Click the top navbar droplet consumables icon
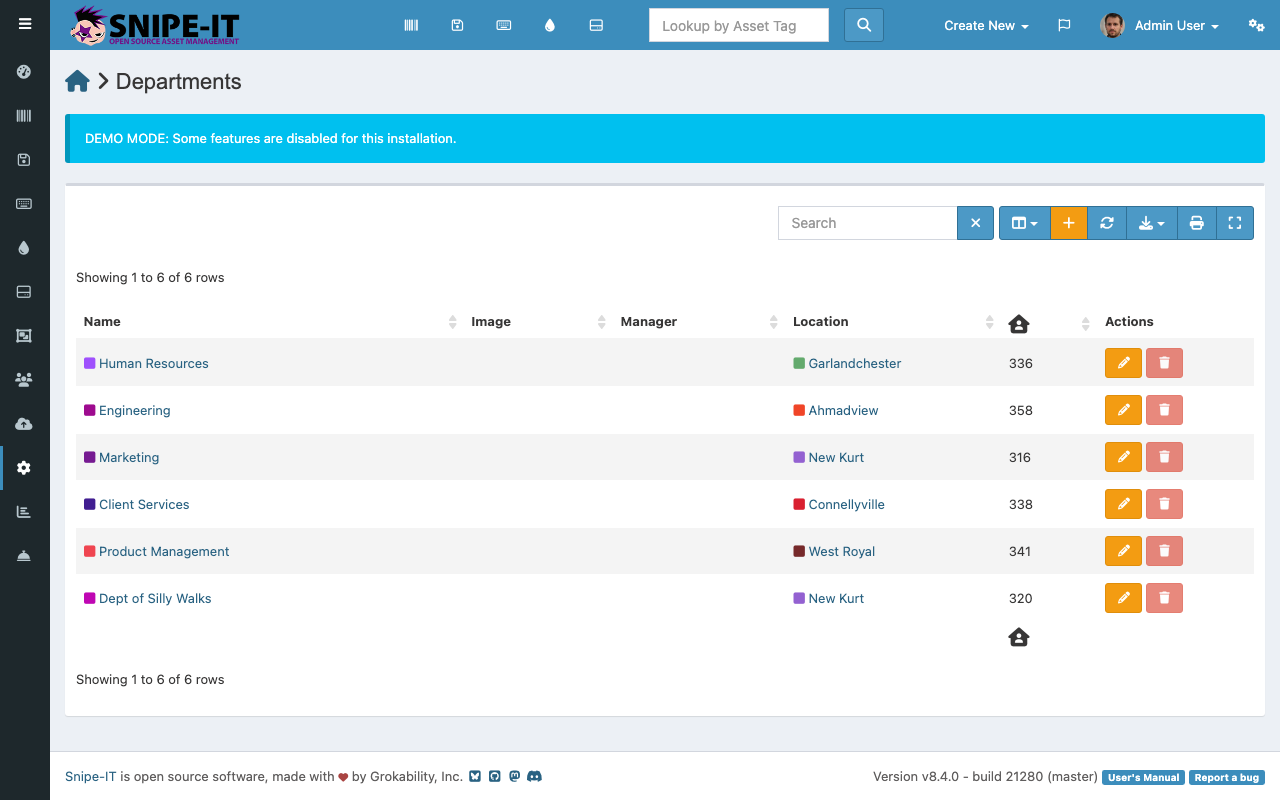 coord(550,25)
